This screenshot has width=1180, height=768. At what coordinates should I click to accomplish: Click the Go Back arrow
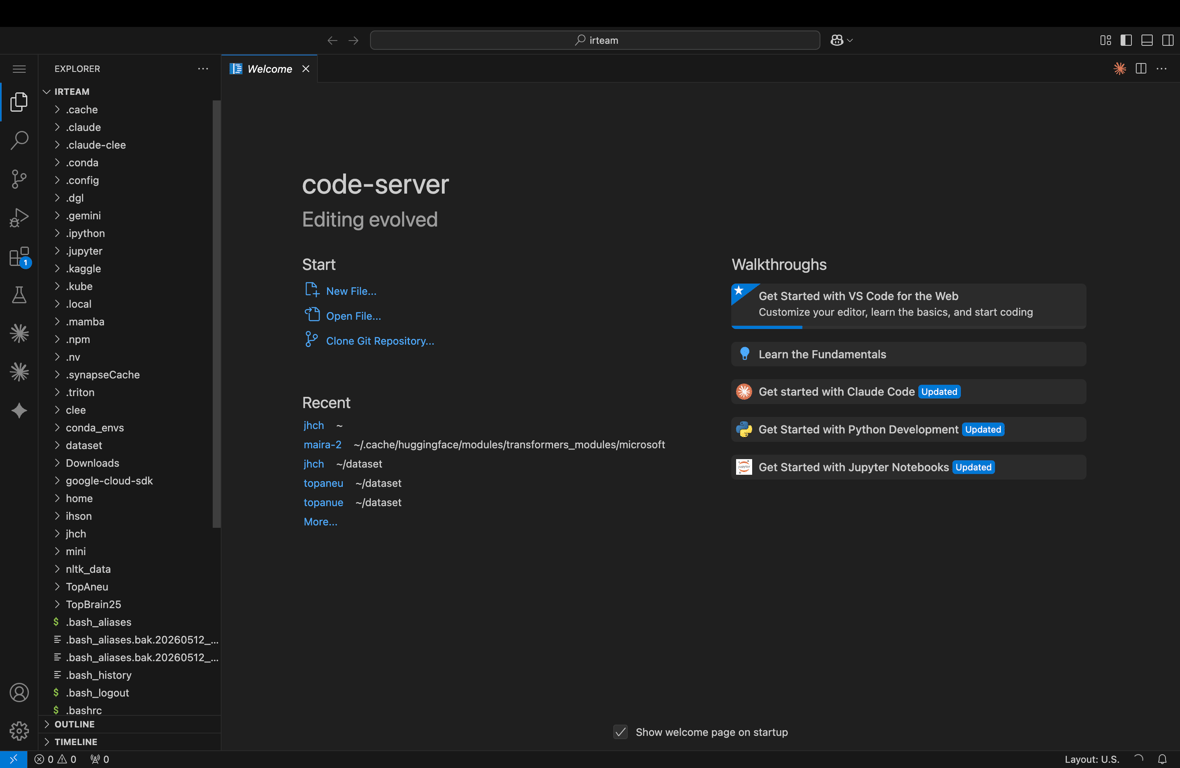[x=332, y=41]
